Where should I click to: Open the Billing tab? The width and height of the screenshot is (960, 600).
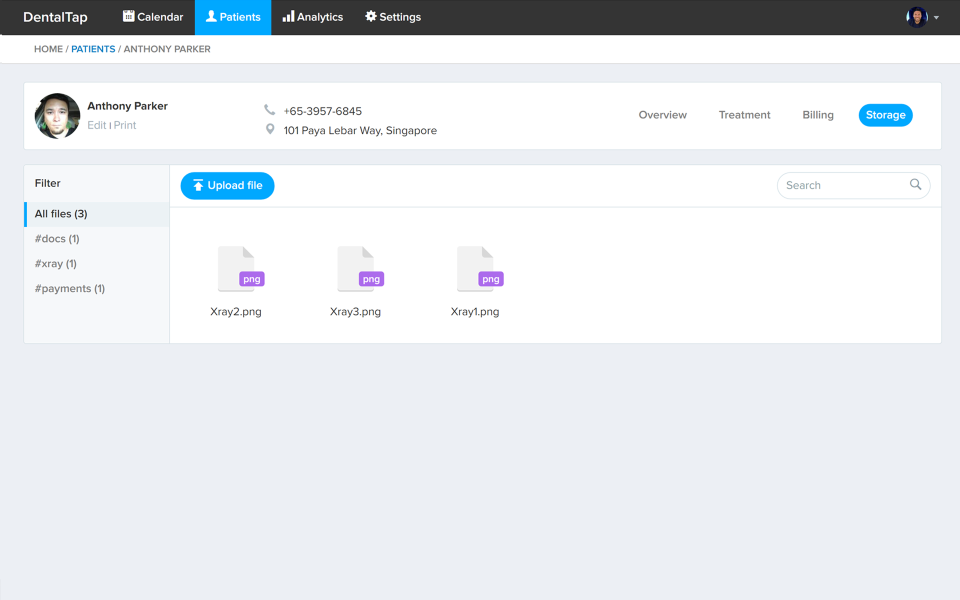point(818,115)
